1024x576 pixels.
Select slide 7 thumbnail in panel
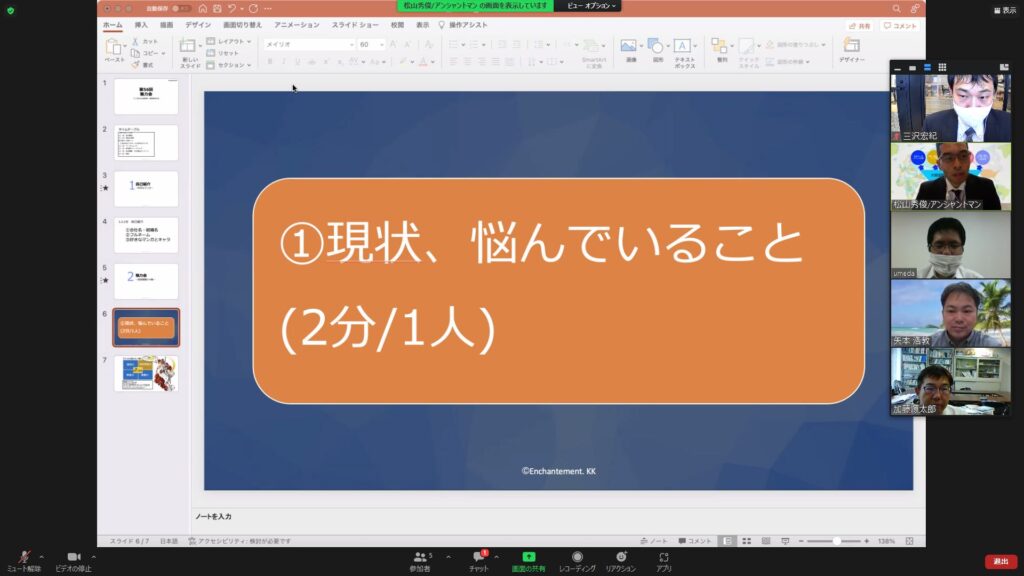[x=146, y=373]
